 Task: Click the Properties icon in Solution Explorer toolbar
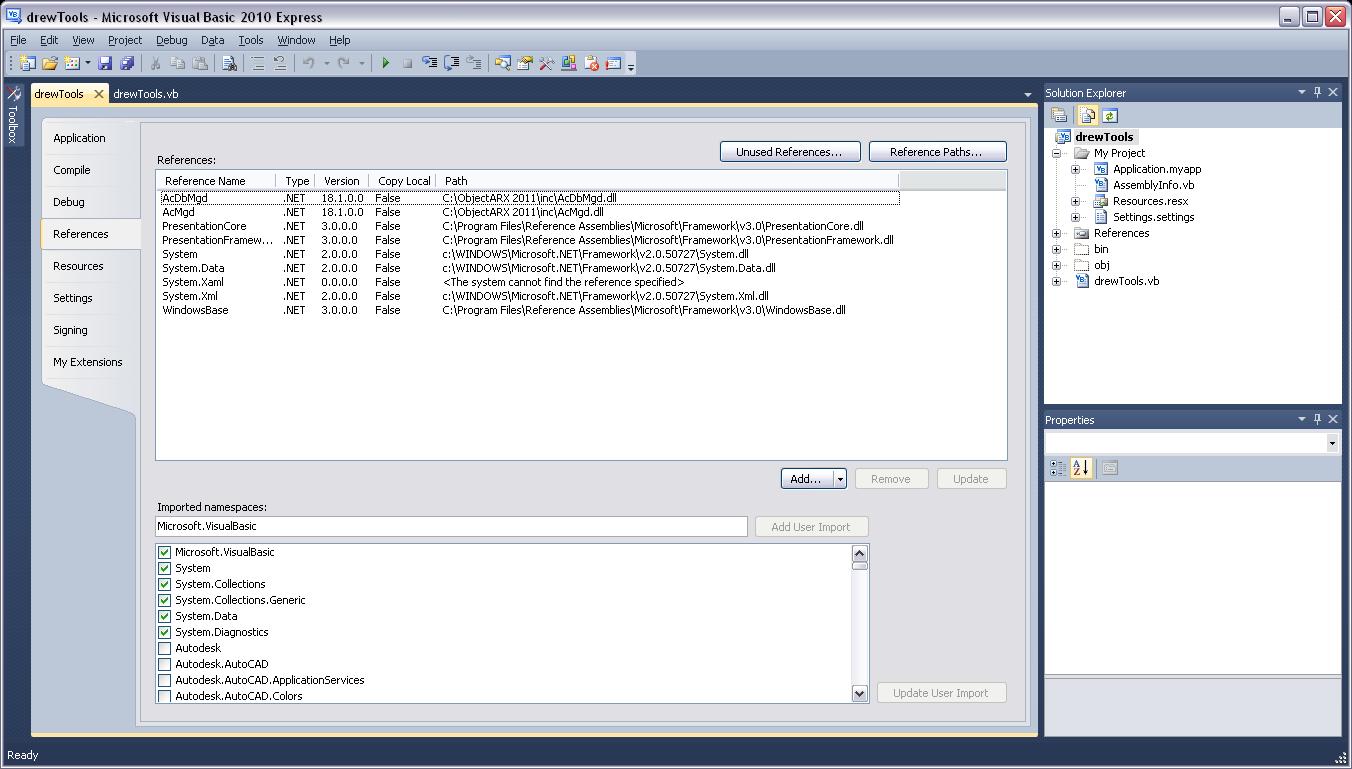pos(1059,116)
